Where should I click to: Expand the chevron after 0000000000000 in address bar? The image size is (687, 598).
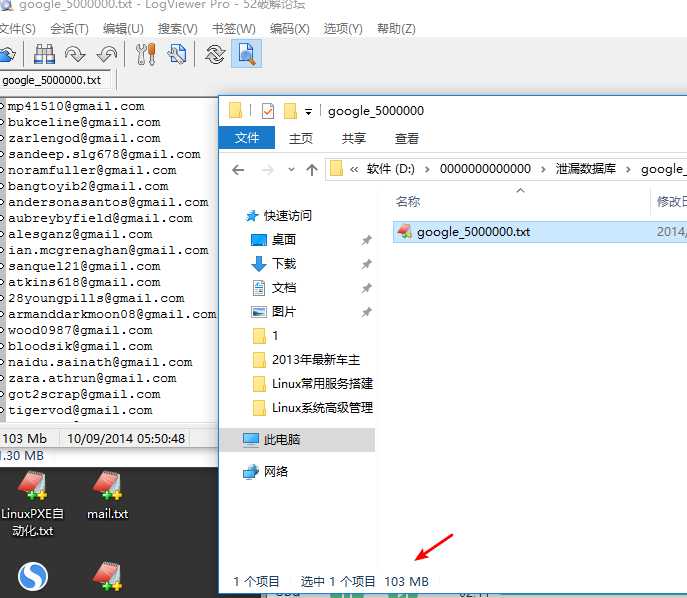click(543, 170)
